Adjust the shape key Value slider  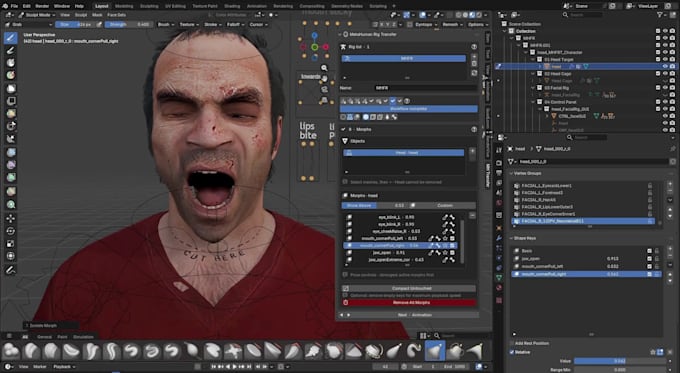[x=620, y=361]
